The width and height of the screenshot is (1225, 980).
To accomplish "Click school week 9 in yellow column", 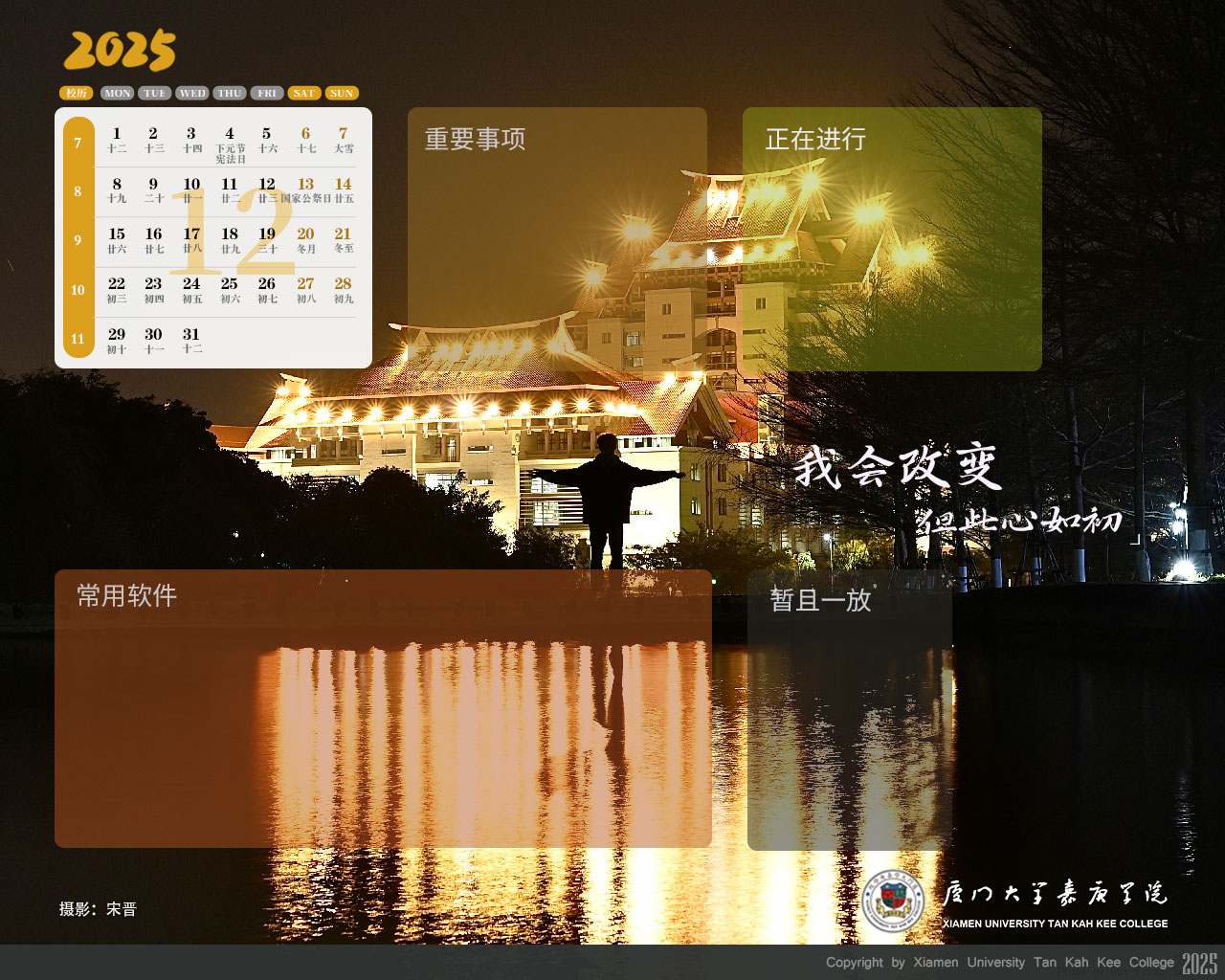I will coord(78,240).
